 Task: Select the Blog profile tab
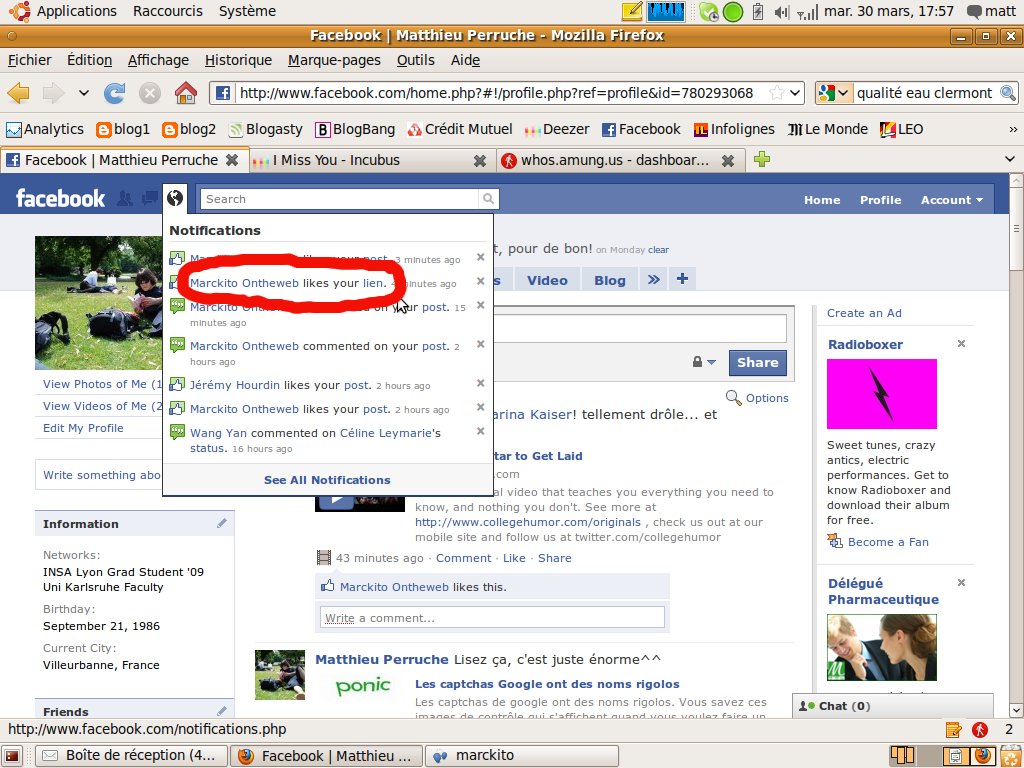pos(610,280)
